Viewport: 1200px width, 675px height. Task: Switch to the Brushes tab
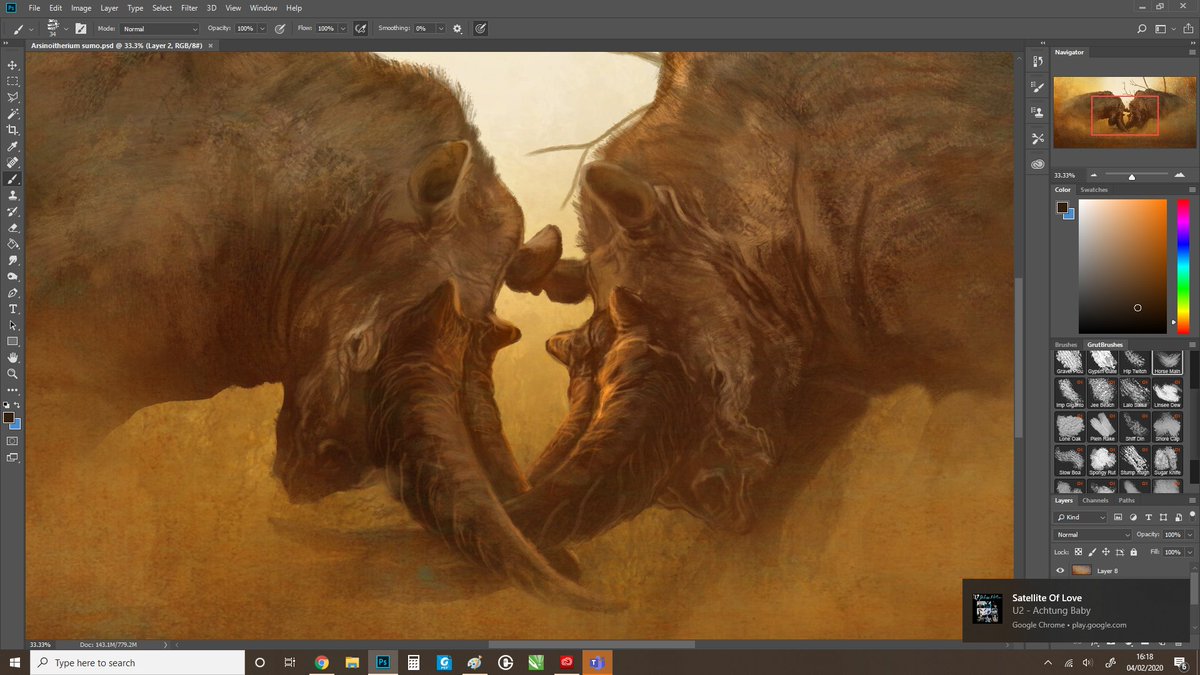[1066, 345]
